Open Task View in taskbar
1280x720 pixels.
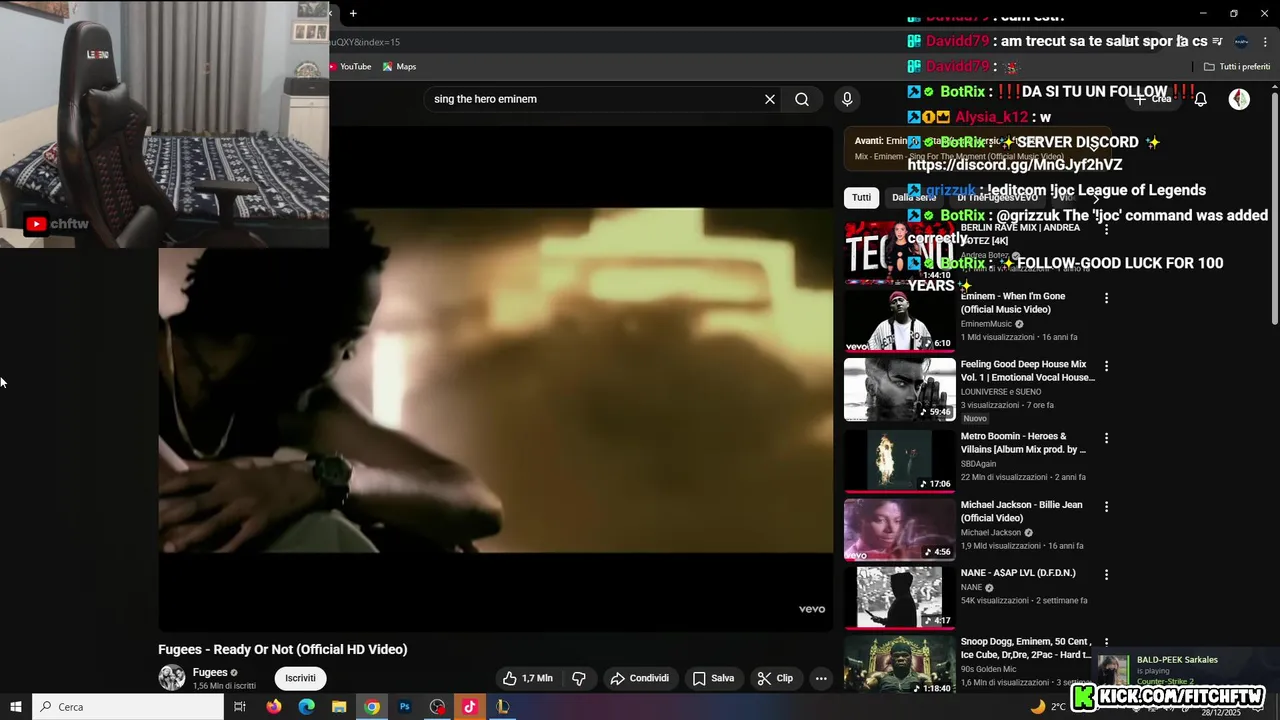click(240, 707)
